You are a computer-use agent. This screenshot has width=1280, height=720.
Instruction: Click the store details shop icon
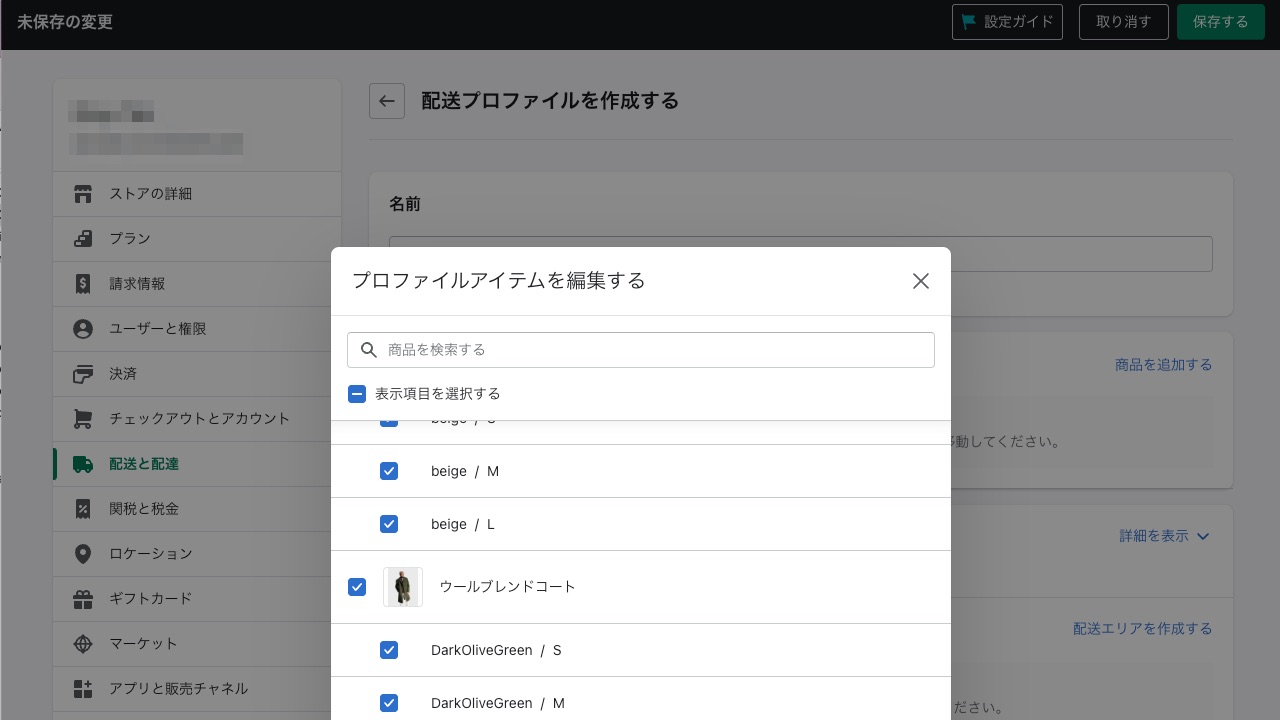click(83, 194)
